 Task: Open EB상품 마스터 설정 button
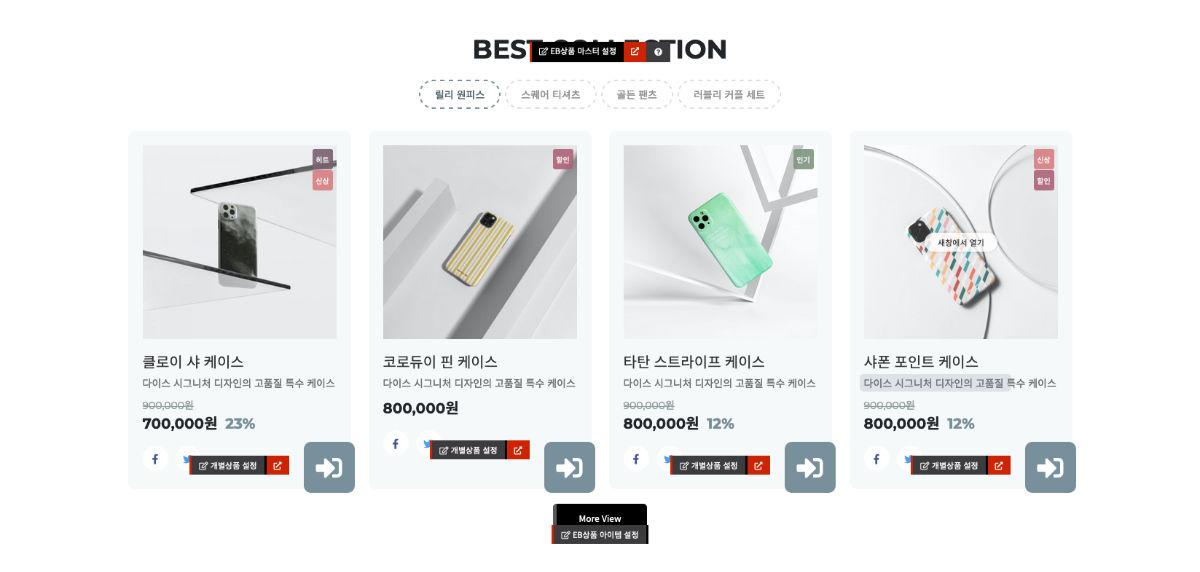click(577, 51)
